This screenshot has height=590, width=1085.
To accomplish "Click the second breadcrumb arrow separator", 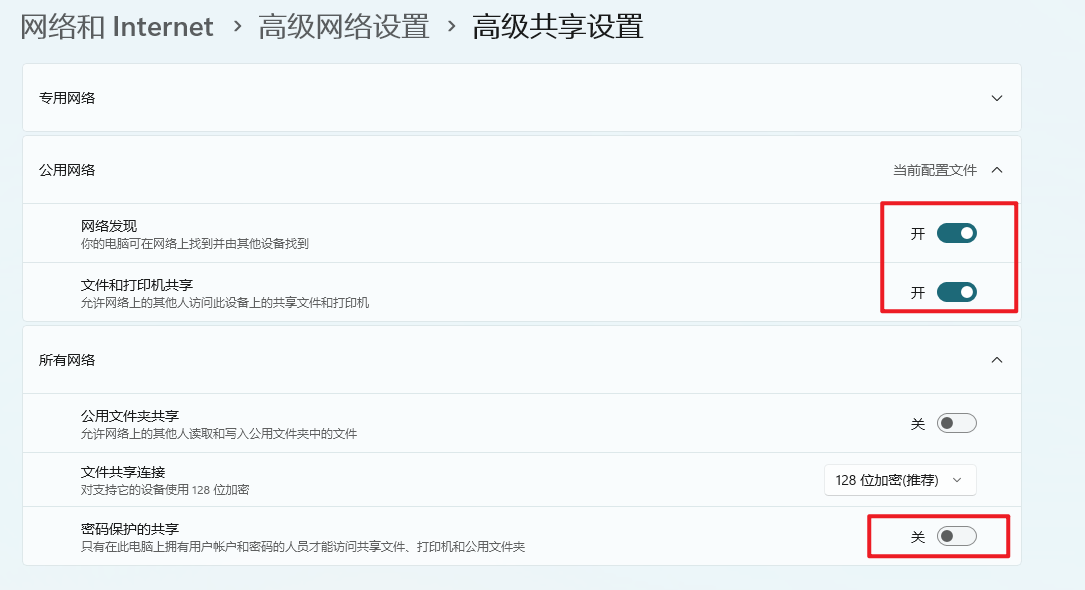I will click(x=451, y=27).
